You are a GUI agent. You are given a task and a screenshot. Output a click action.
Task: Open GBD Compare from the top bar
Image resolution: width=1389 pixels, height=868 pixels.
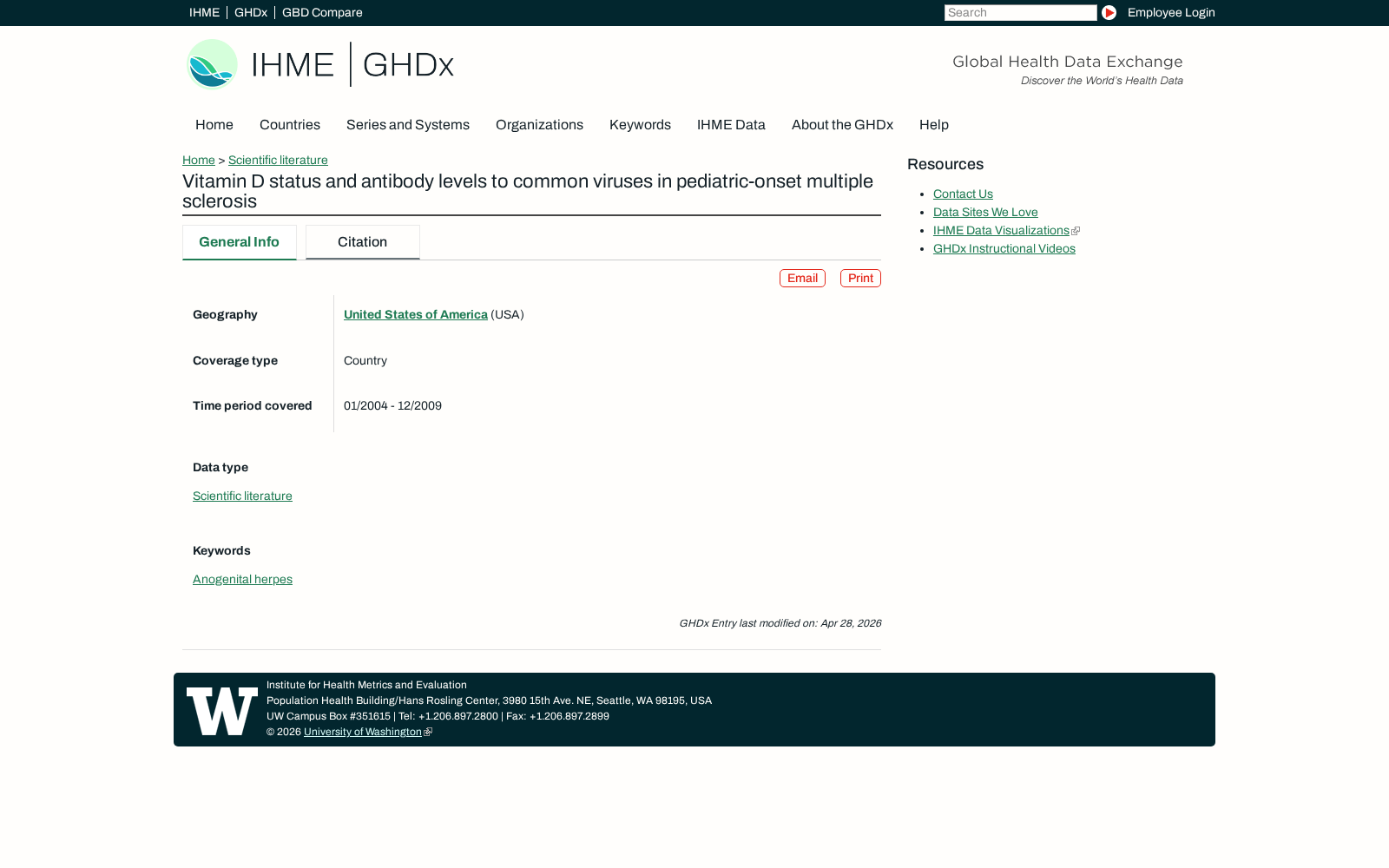click(x=322, y=13)
